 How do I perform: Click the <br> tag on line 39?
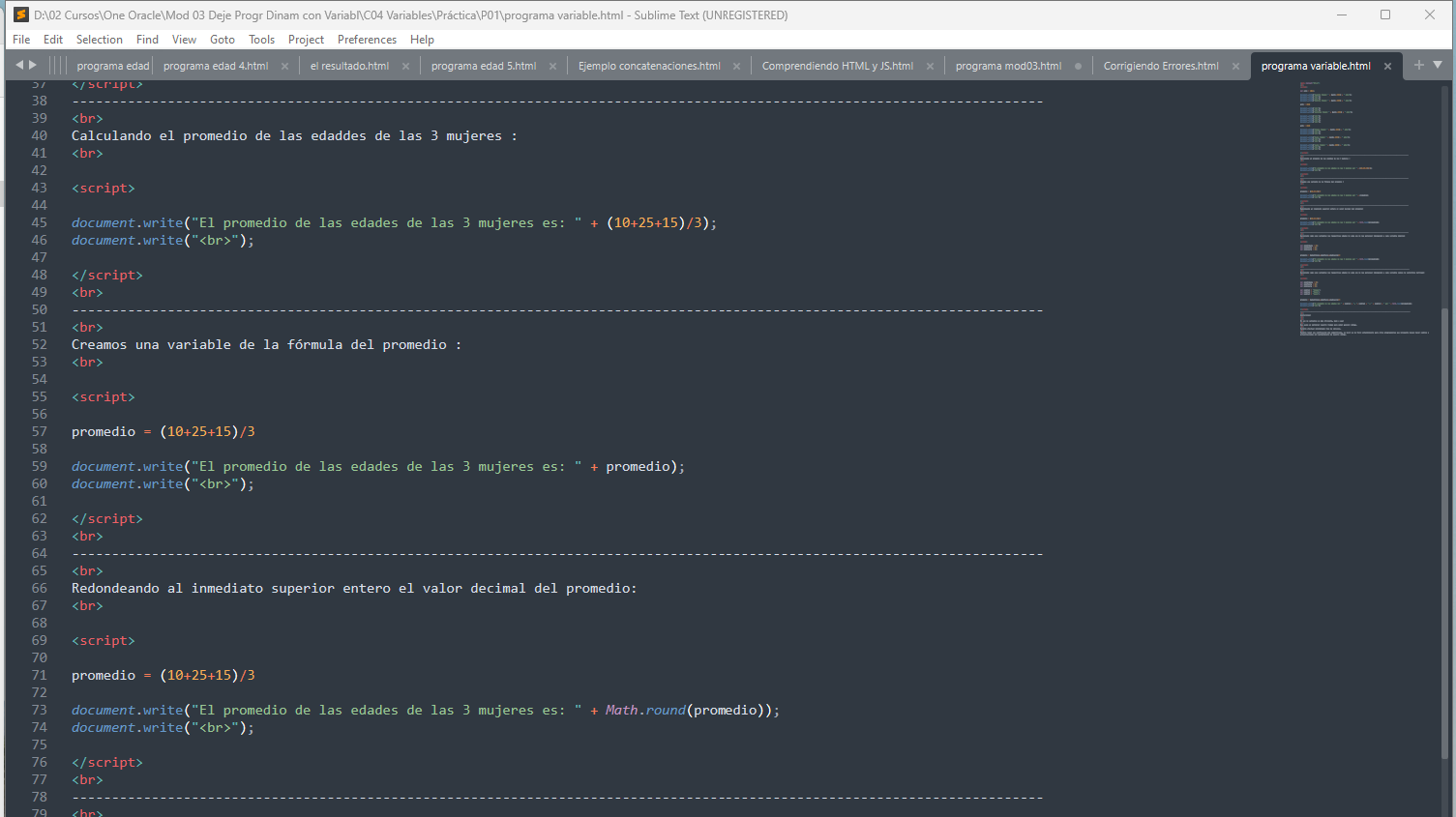(x=87, y=118)
